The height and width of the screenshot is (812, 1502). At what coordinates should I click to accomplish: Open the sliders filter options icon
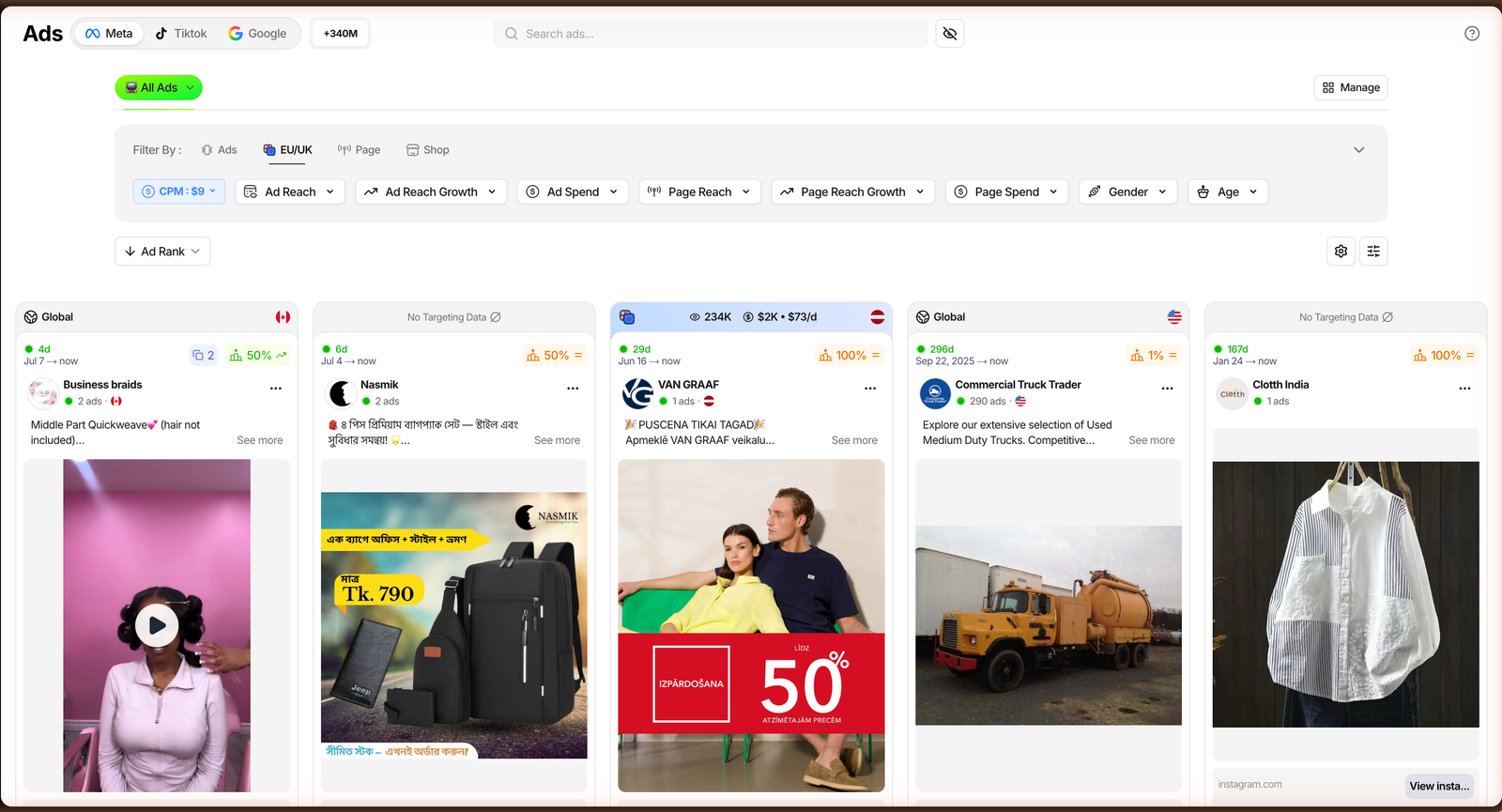tap(1373, 252)
